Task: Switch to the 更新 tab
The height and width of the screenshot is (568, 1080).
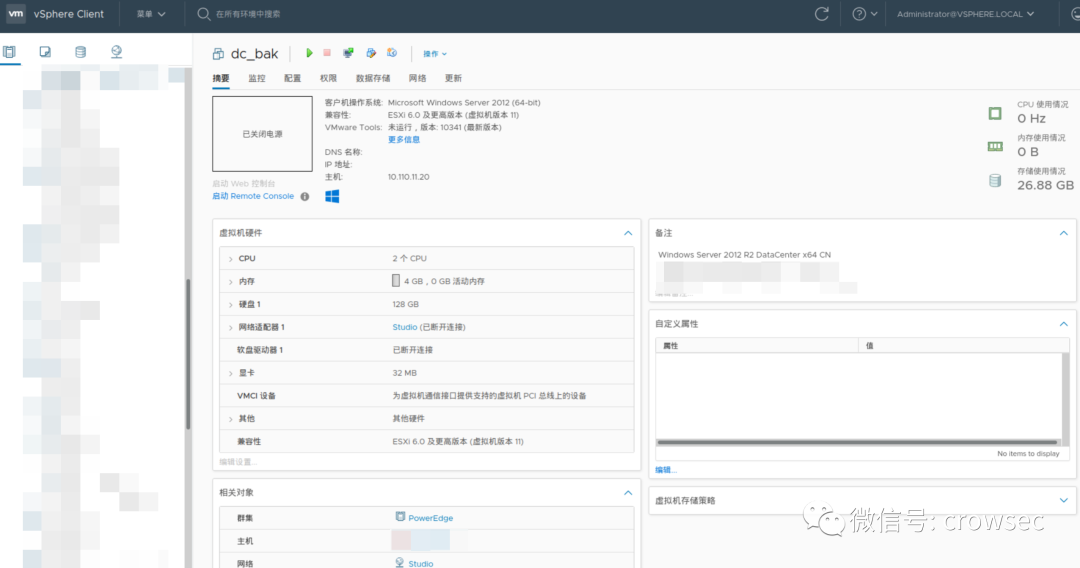Action: pos(453,78)
